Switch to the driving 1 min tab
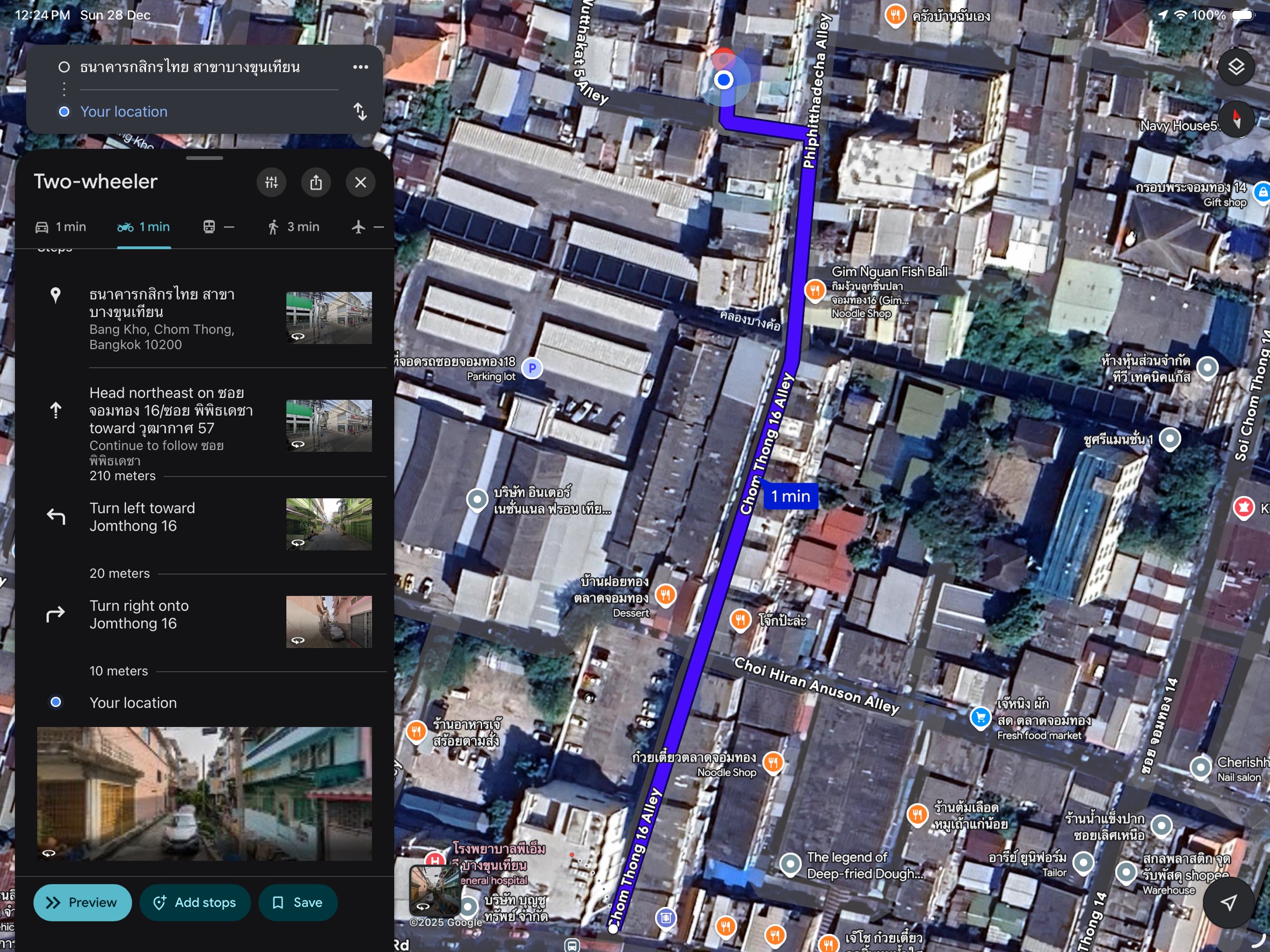Image resolution: width=1270 pixels, height=952 pixels. point(61,227)
